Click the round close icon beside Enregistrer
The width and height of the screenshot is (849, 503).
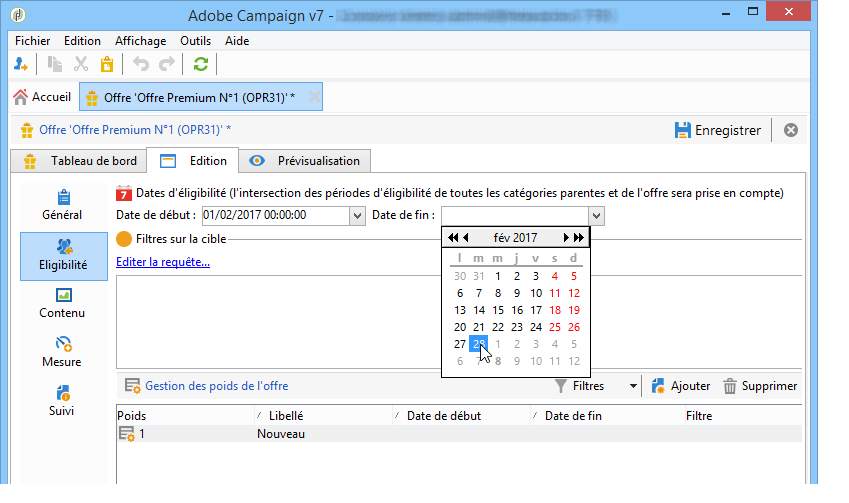tap(791, 130)
